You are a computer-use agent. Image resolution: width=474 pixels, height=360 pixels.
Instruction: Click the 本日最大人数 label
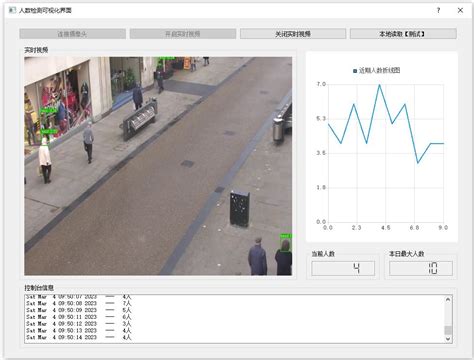click(407, 254)
